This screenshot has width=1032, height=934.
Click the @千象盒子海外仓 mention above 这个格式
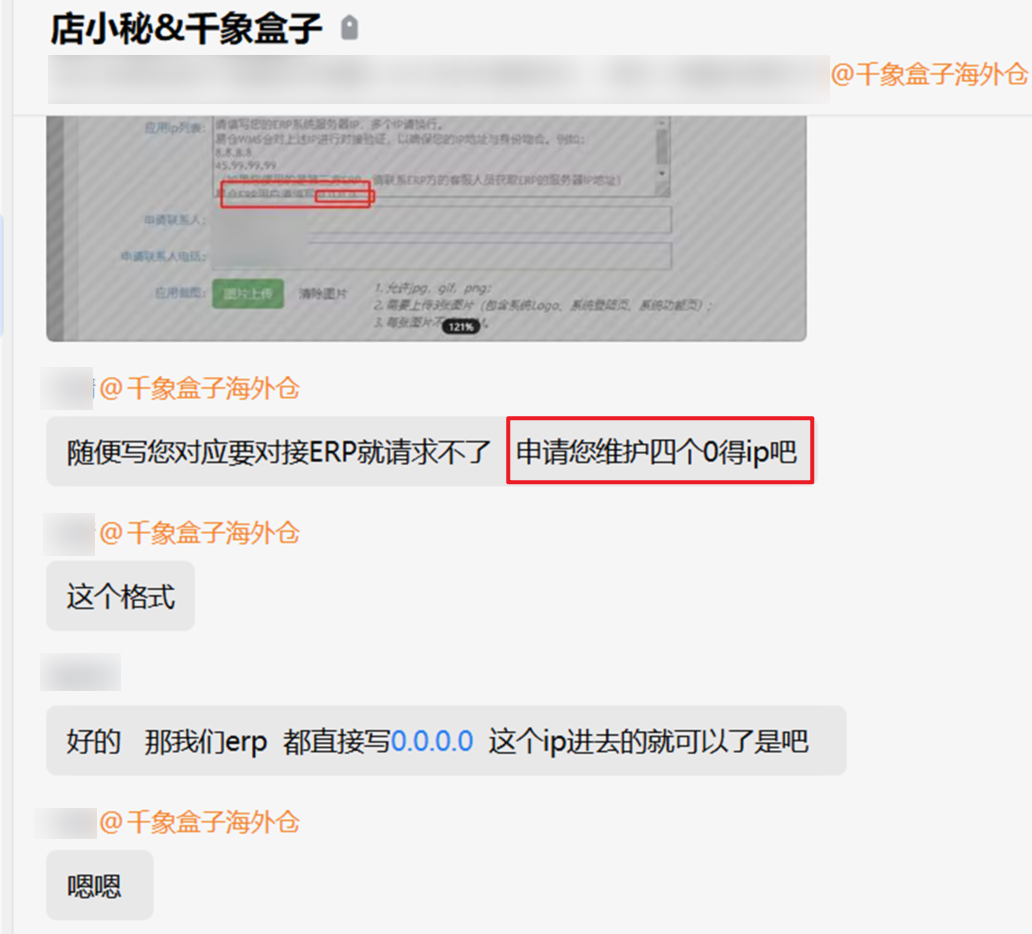coord(199,533)
